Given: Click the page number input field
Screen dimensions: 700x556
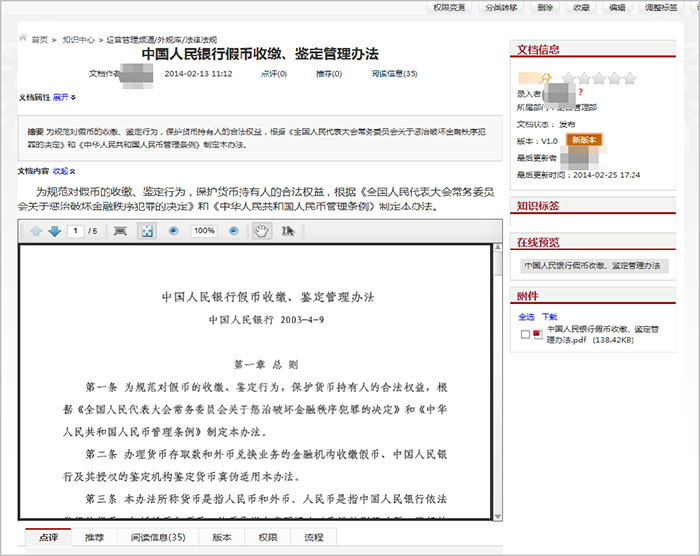Looking at the screenshot, I should click(x=75, y=231).
